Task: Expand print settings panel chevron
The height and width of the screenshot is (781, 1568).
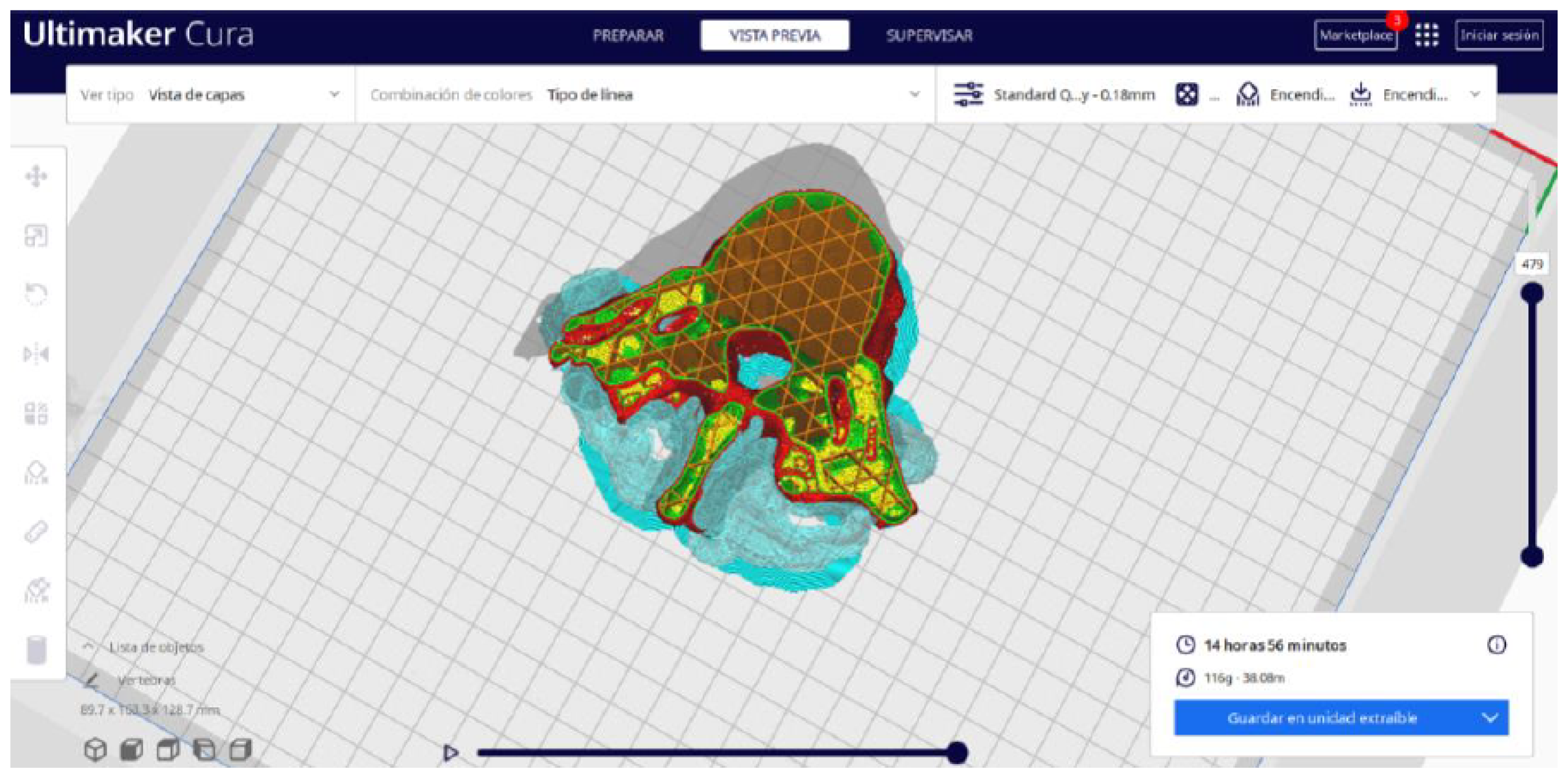Action: [1474, 95]
